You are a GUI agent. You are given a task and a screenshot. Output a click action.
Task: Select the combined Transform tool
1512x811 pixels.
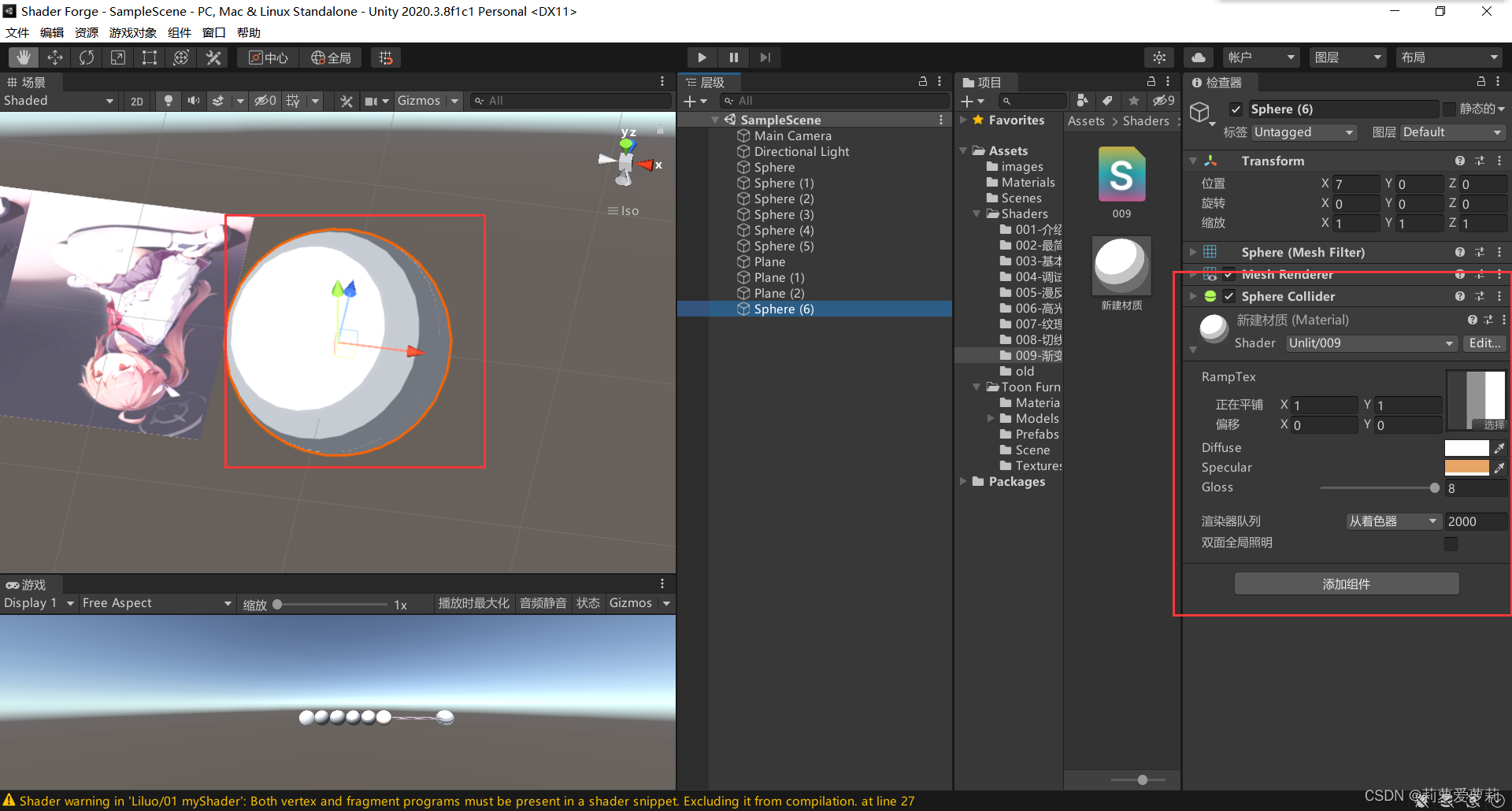[181, 57]
